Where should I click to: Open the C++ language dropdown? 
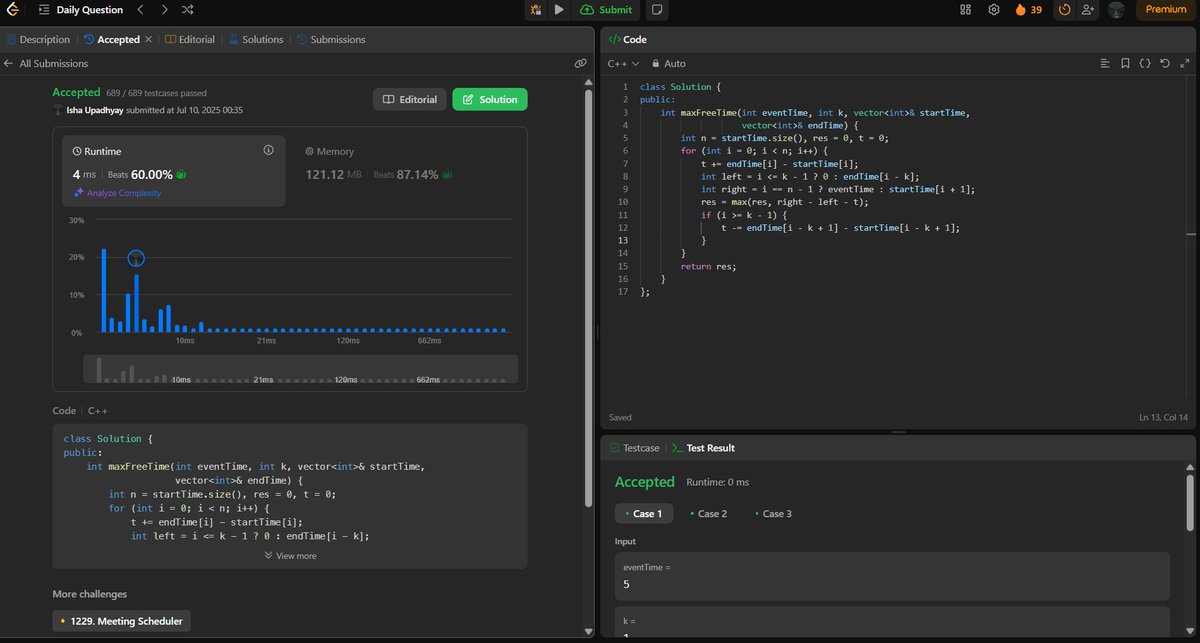[618, 62]
